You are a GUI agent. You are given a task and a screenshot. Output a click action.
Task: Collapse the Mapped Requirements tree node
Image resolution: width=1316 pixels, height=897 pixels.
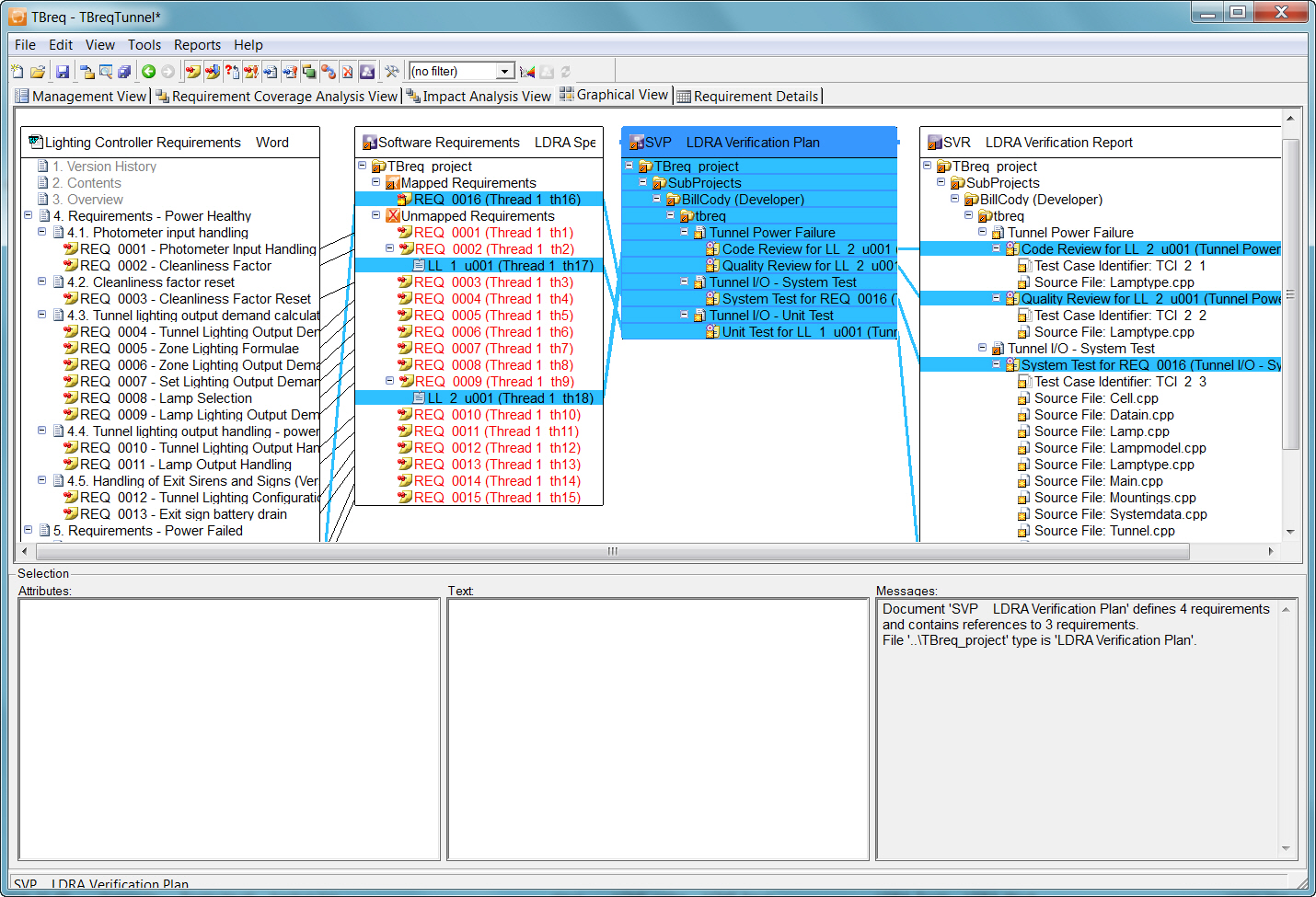375,182
